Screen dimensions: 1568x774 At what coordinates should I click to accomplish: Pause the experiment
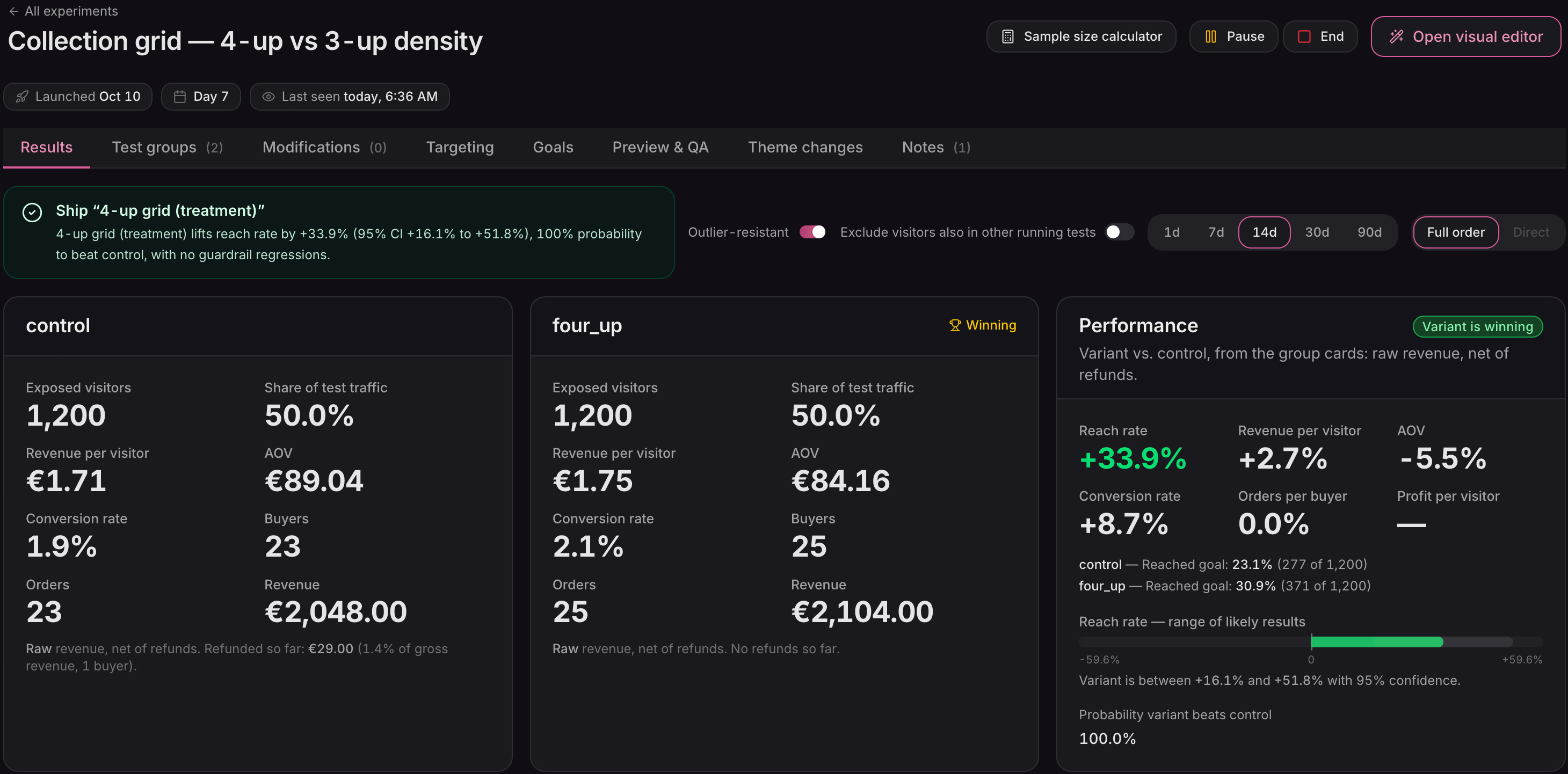coord(1234,36)
